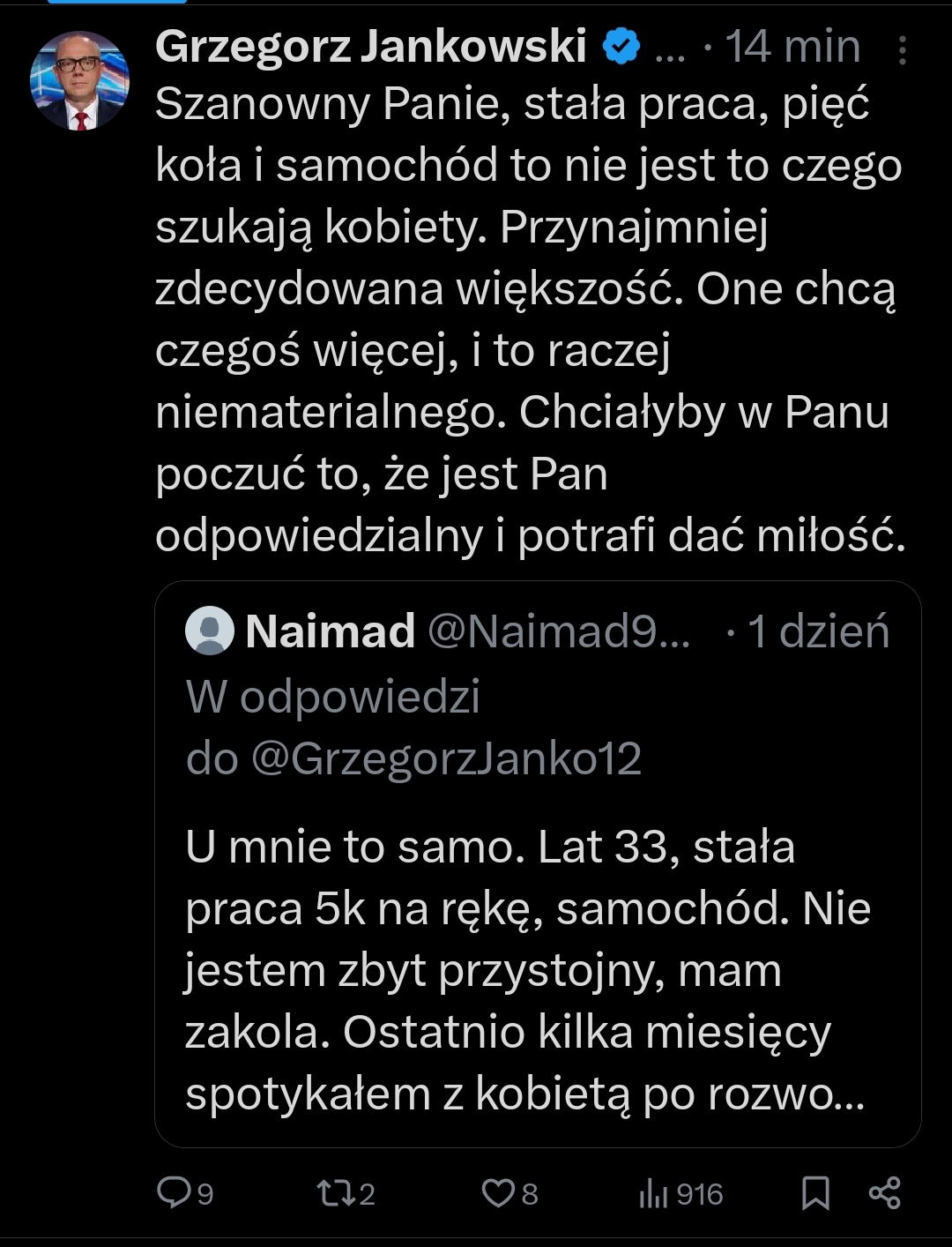Tap the Grzegorz Jankowski display name
The width and height of the screenshot is (952, 1247).
pos(371,47)
